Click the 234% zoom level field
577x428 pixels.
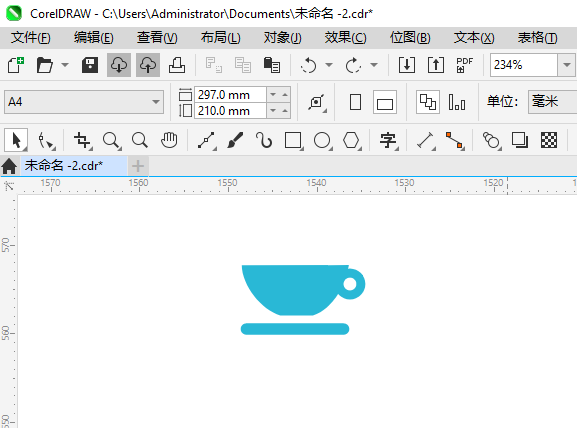point(524,65)
